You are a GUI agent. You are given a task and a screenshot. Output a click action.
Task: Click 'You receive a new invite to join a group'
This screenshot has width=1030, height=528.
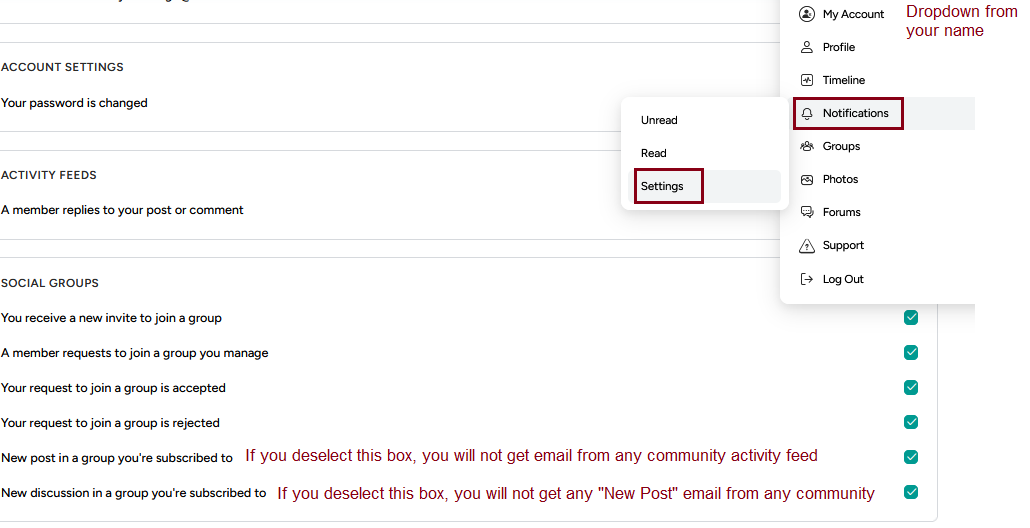pyautogui.click(x=111, y=318)
